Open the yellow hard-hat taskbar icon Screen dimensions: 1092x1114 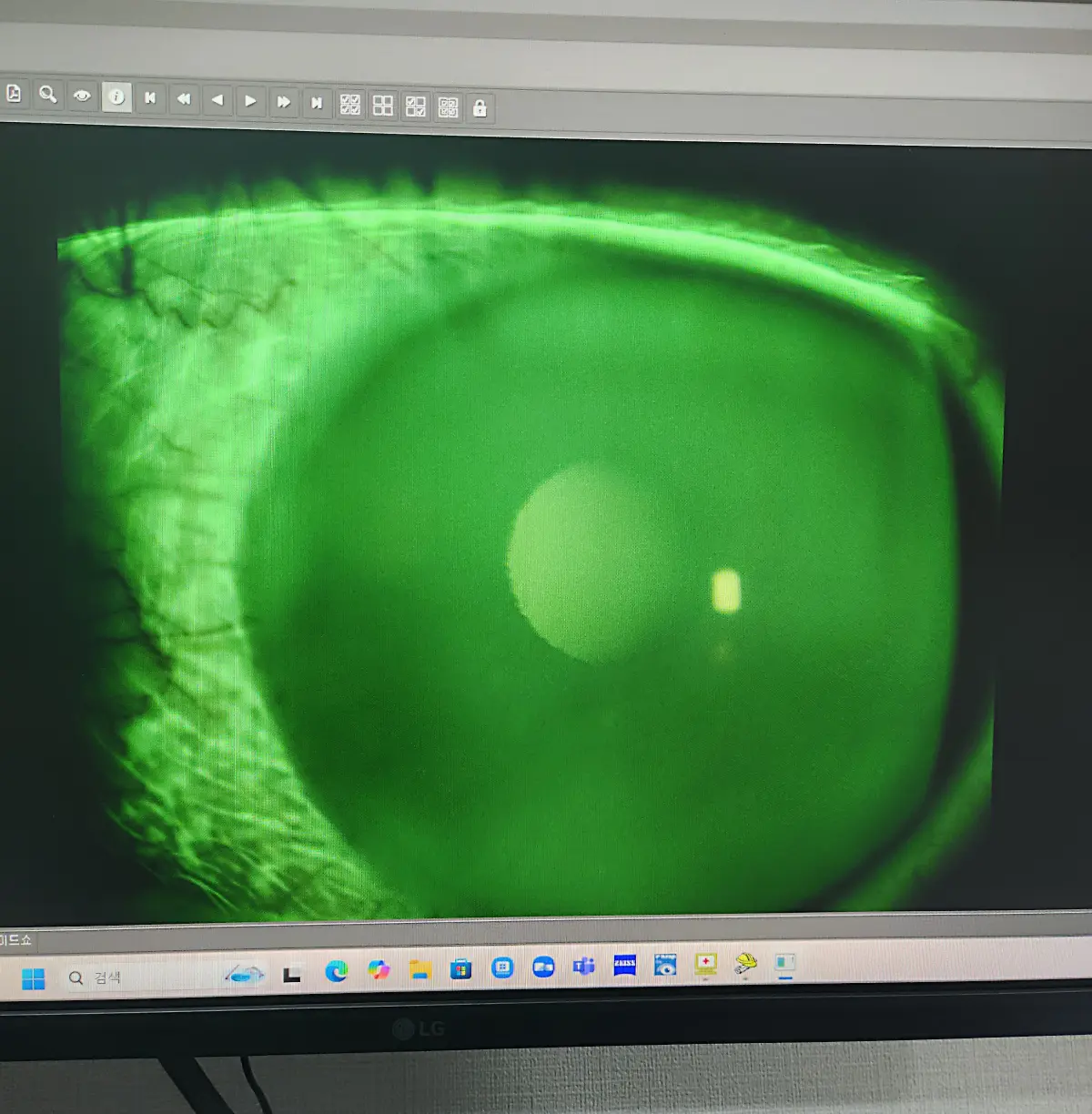[746, 963]
